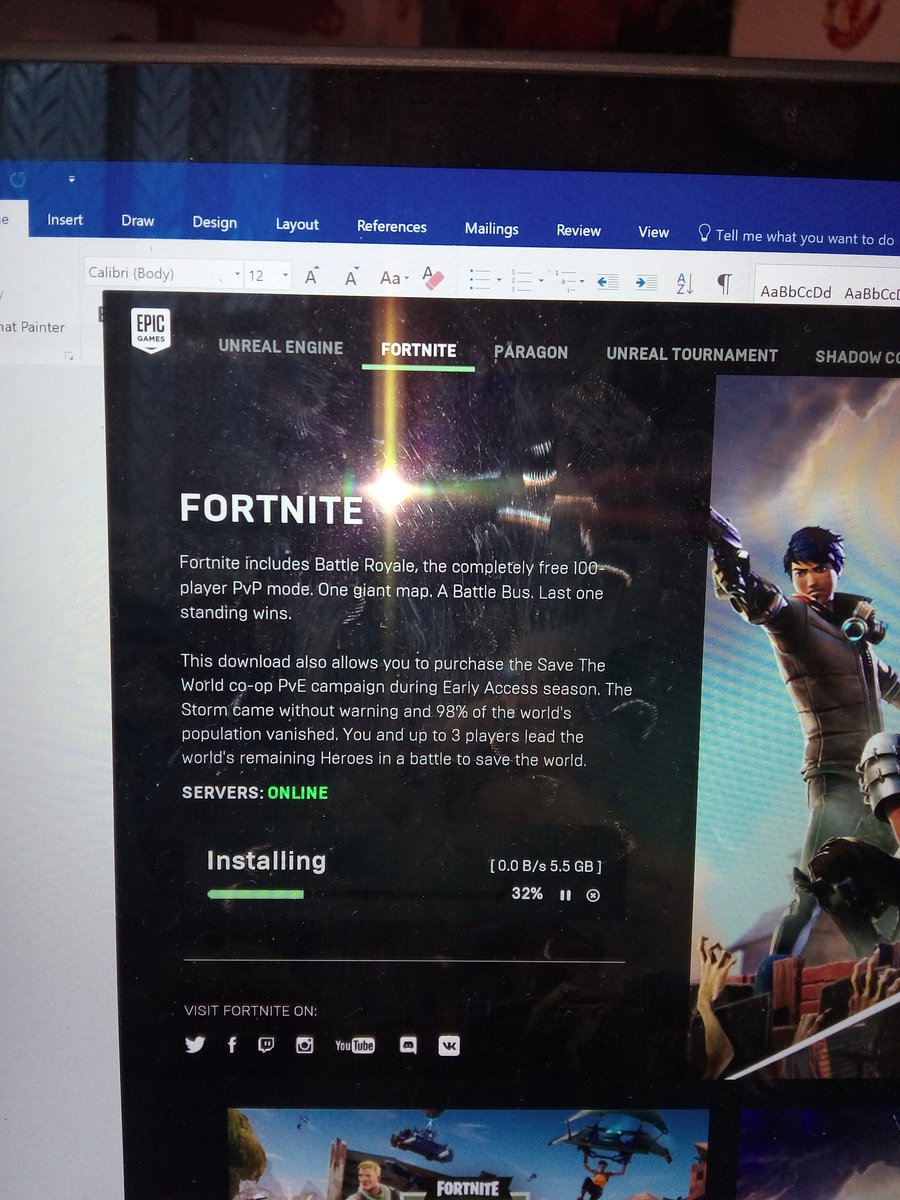Click the Format Painter button in Word
Viewport: 900px width, 1200px height.
click(32, 327)
